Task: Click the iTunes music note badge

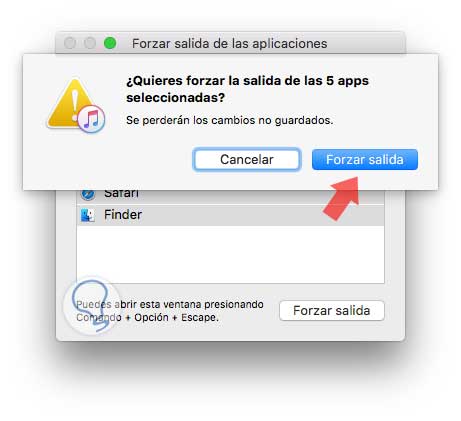Action: pyautogui.click(x=91, y=119)
